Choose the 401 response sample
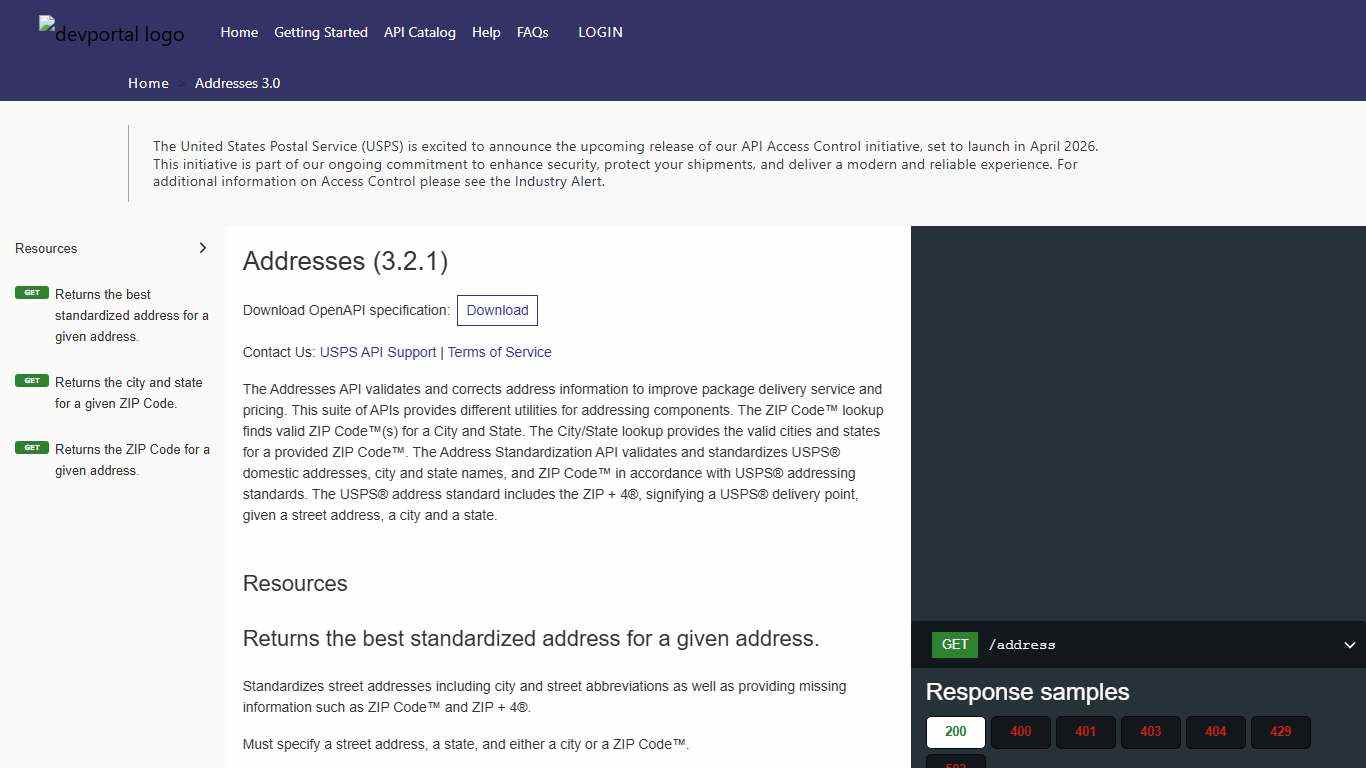Screen dimensions: 1366x768 [1085, 731]
